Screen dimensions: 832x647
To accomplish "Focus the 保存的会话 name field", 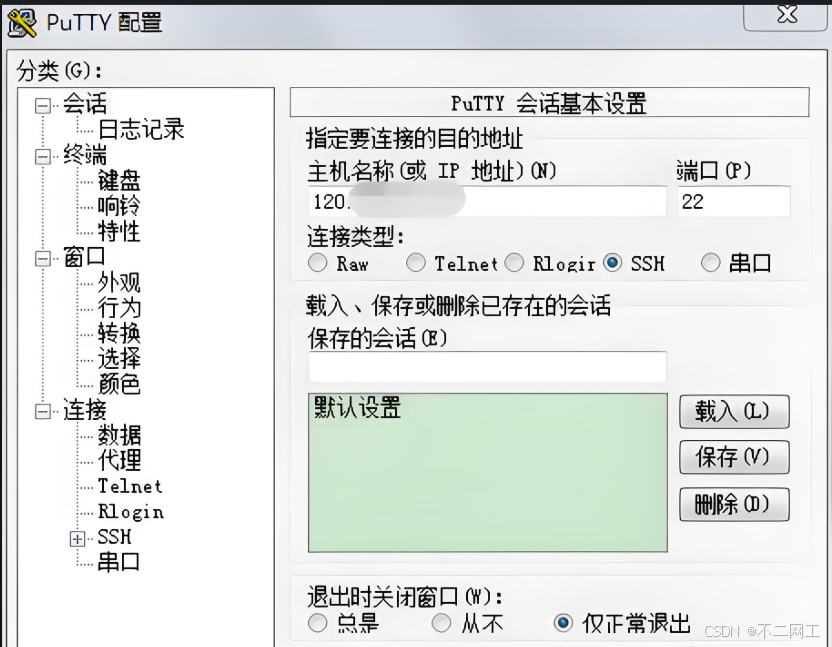I will tap(488, 366).
